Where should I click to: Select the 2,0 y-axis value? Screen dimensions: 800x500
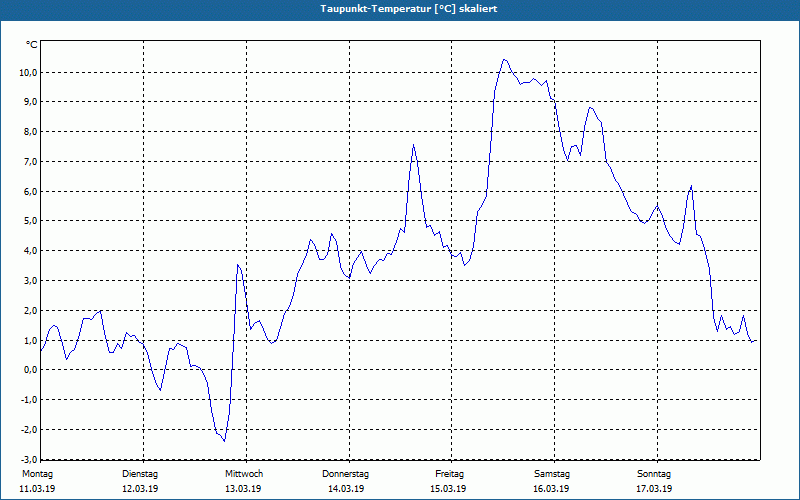coord(30,310)
